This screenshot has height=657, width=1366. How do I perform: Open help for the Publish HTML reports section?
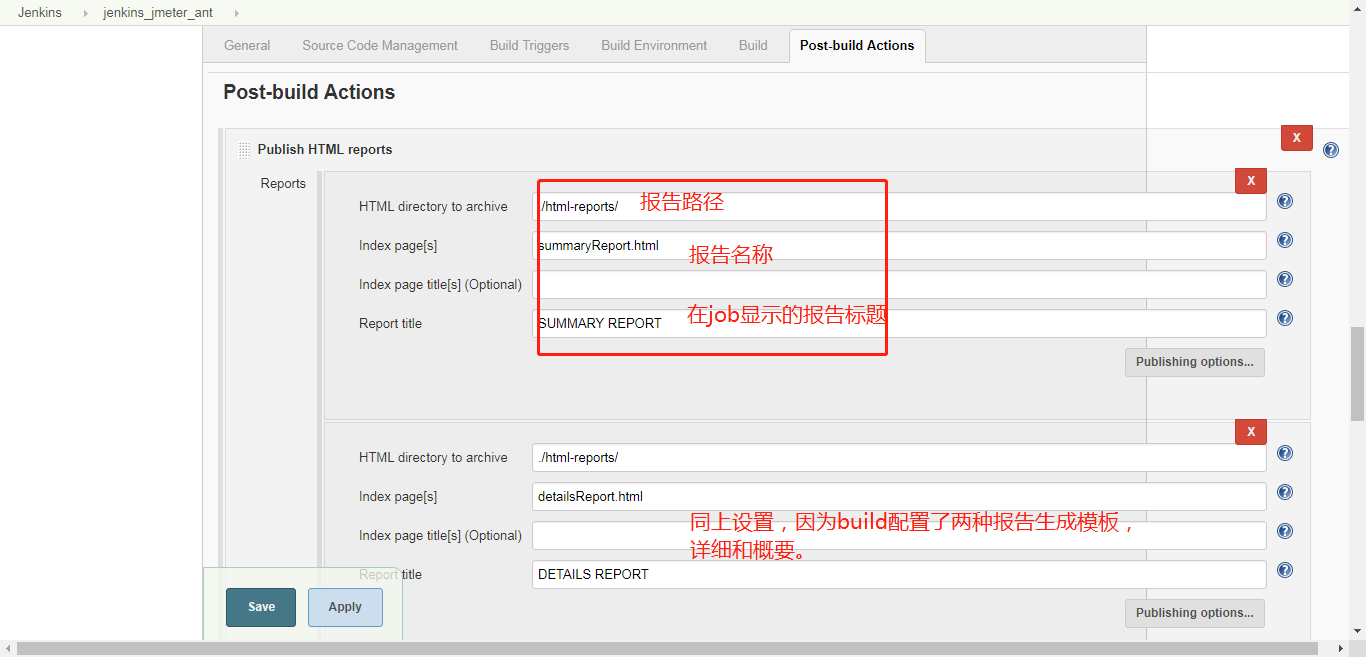click(x=1330, y=149)
